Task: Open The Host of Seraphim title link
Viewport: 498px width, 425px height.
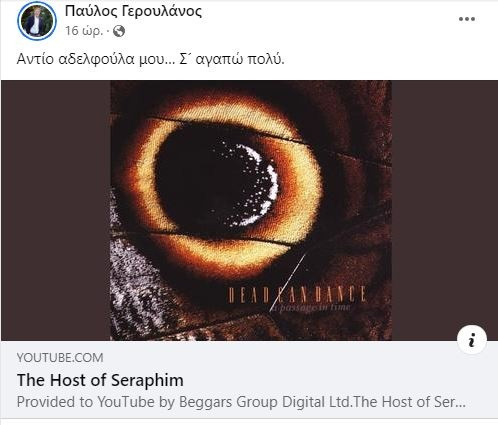Action: coord(100,380)
